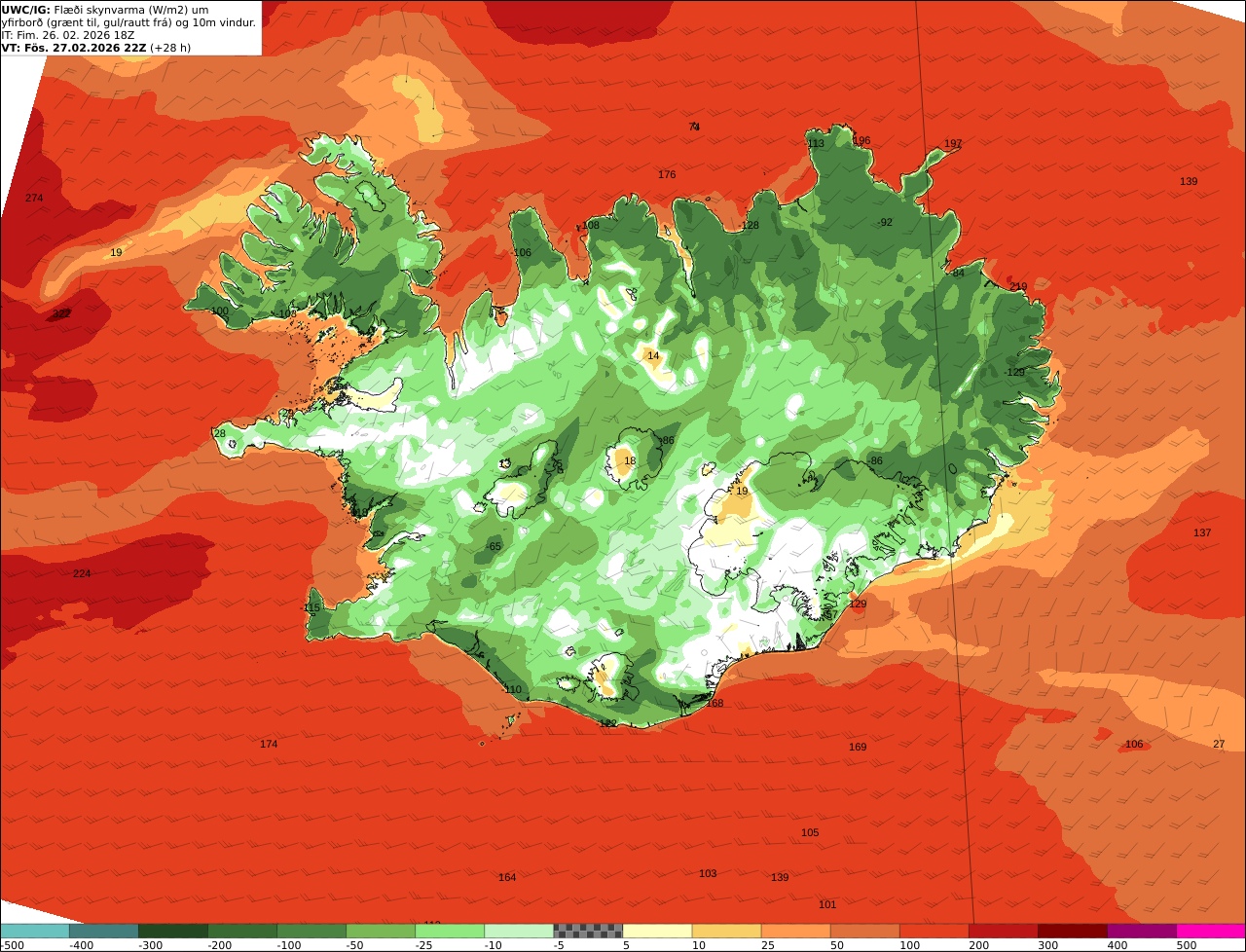This screenshot has height=952, width=1246.
Task: Click the '274' flux value on the map
Action: (x=34, y=198)
